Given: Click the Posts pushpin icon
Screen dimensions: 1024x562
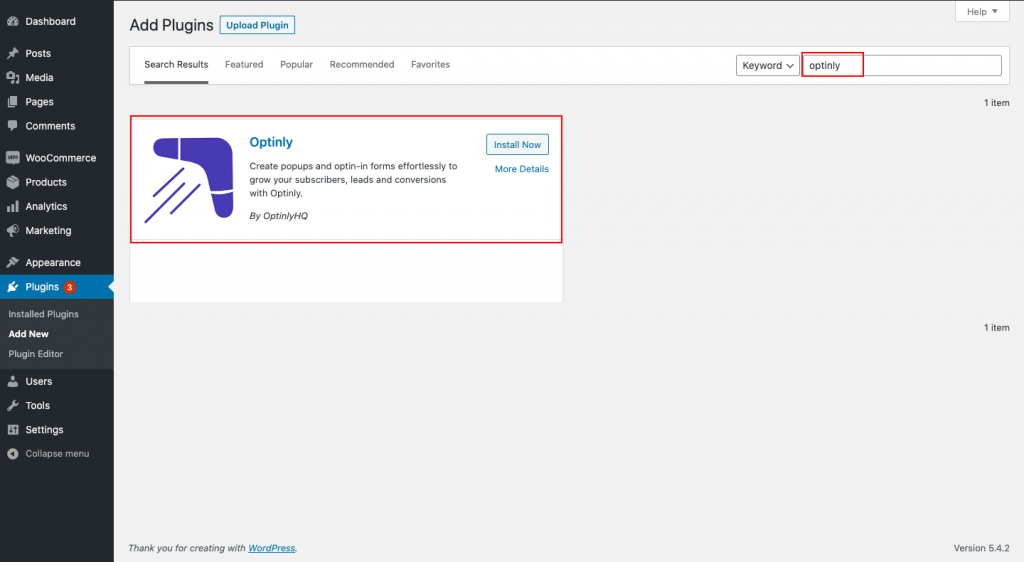Looking at the screenshot, I should point(12,54).
